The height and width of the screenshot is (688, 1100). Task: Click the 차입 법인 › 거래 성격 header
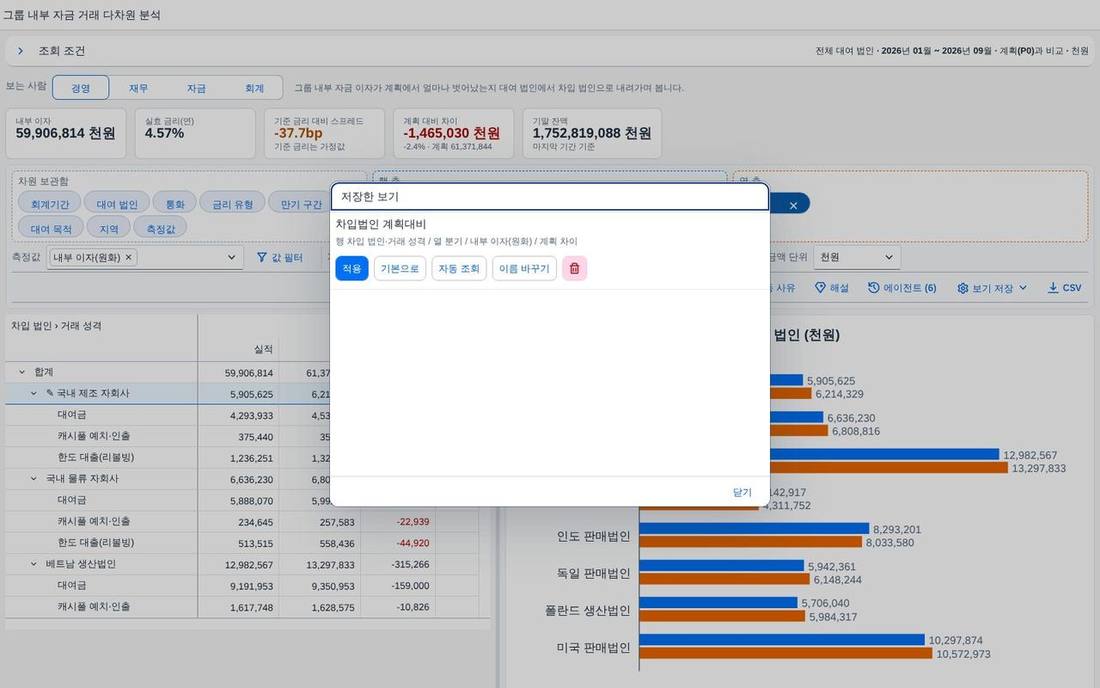(x=56, y=326)
